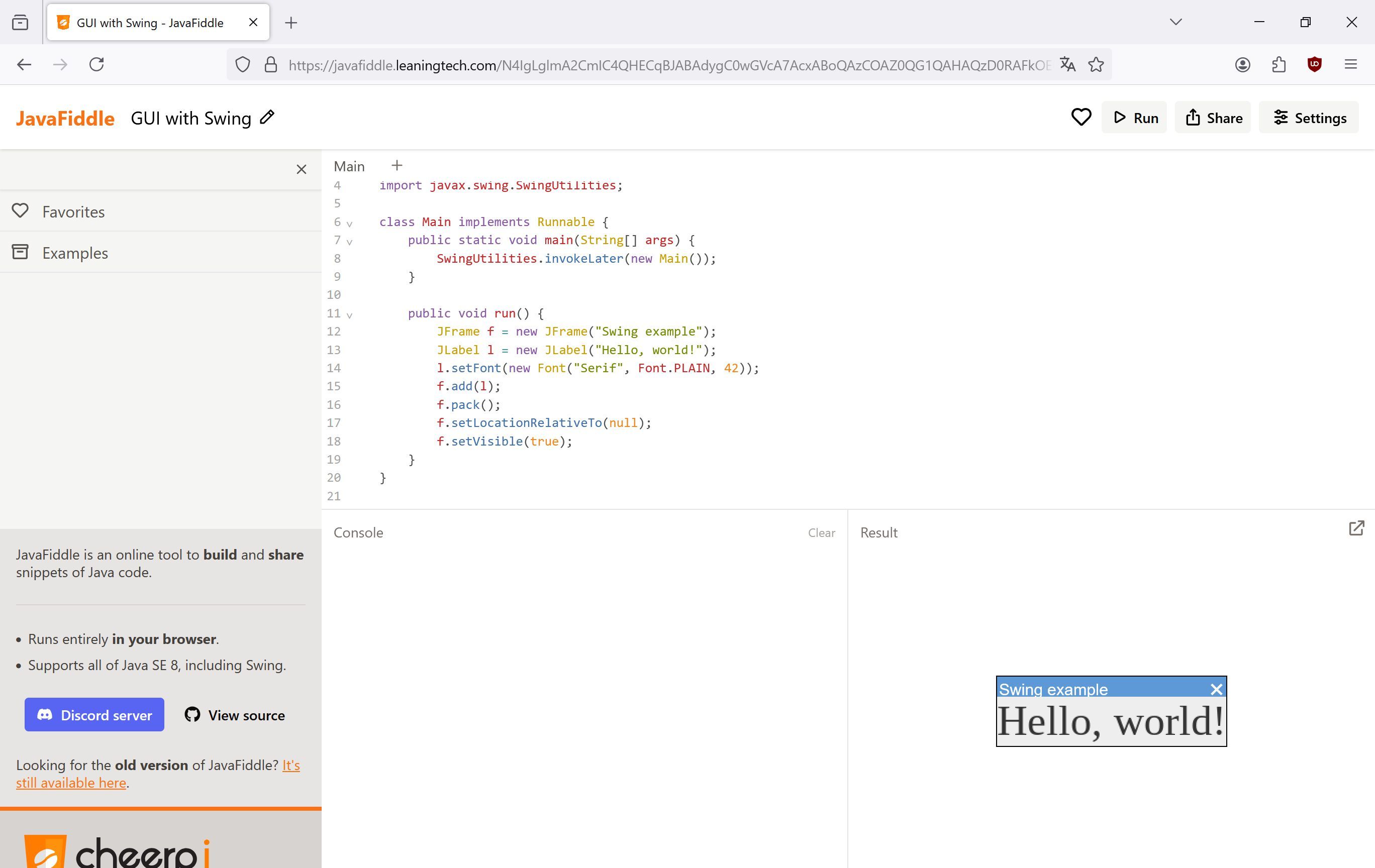Close the GUI with Swing tab
This screenshot has height=868, width=1375.
click(x=253, y=22)
